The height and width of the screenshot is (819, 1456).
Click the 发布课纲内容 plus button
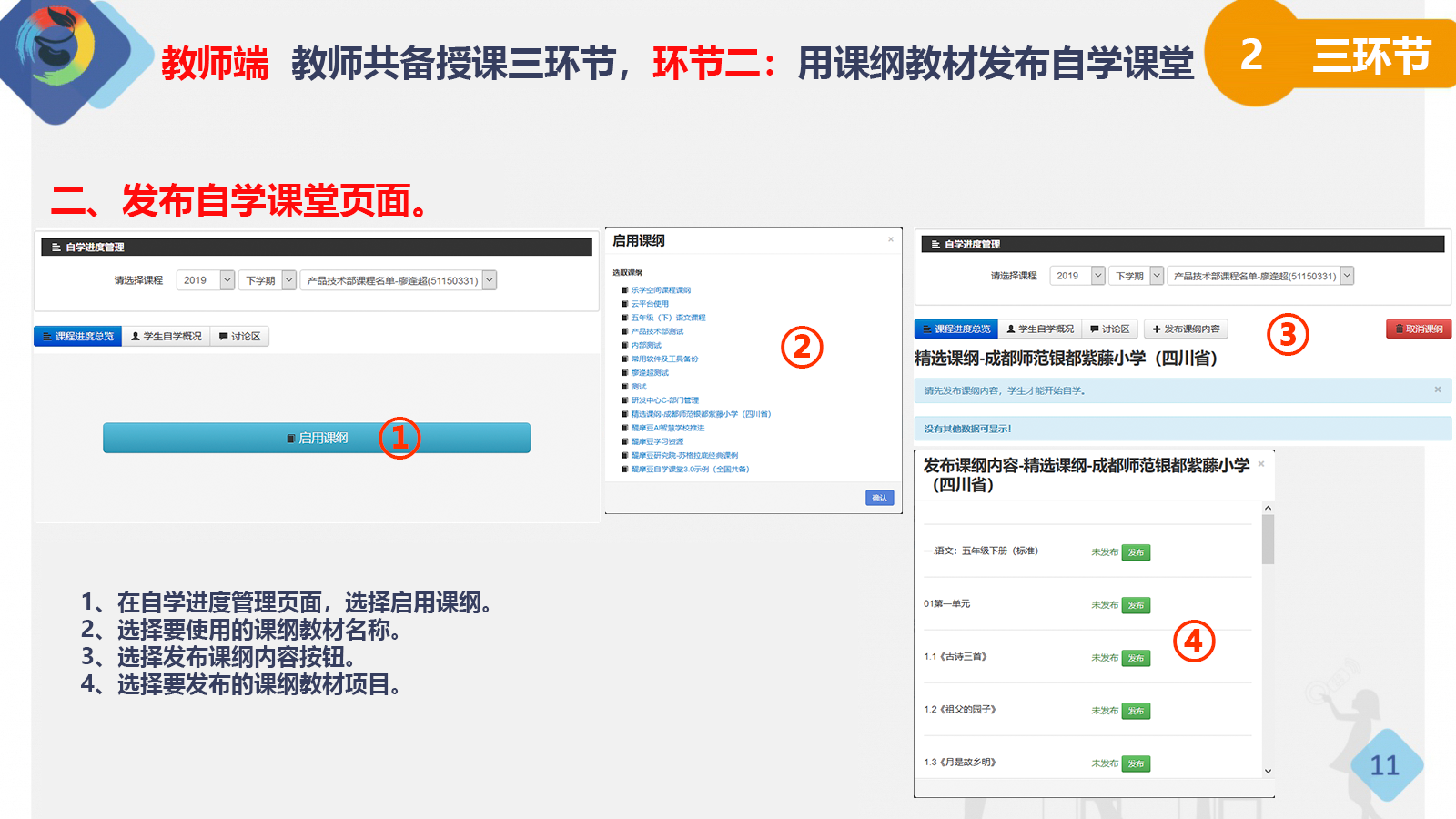[1186, 329]
